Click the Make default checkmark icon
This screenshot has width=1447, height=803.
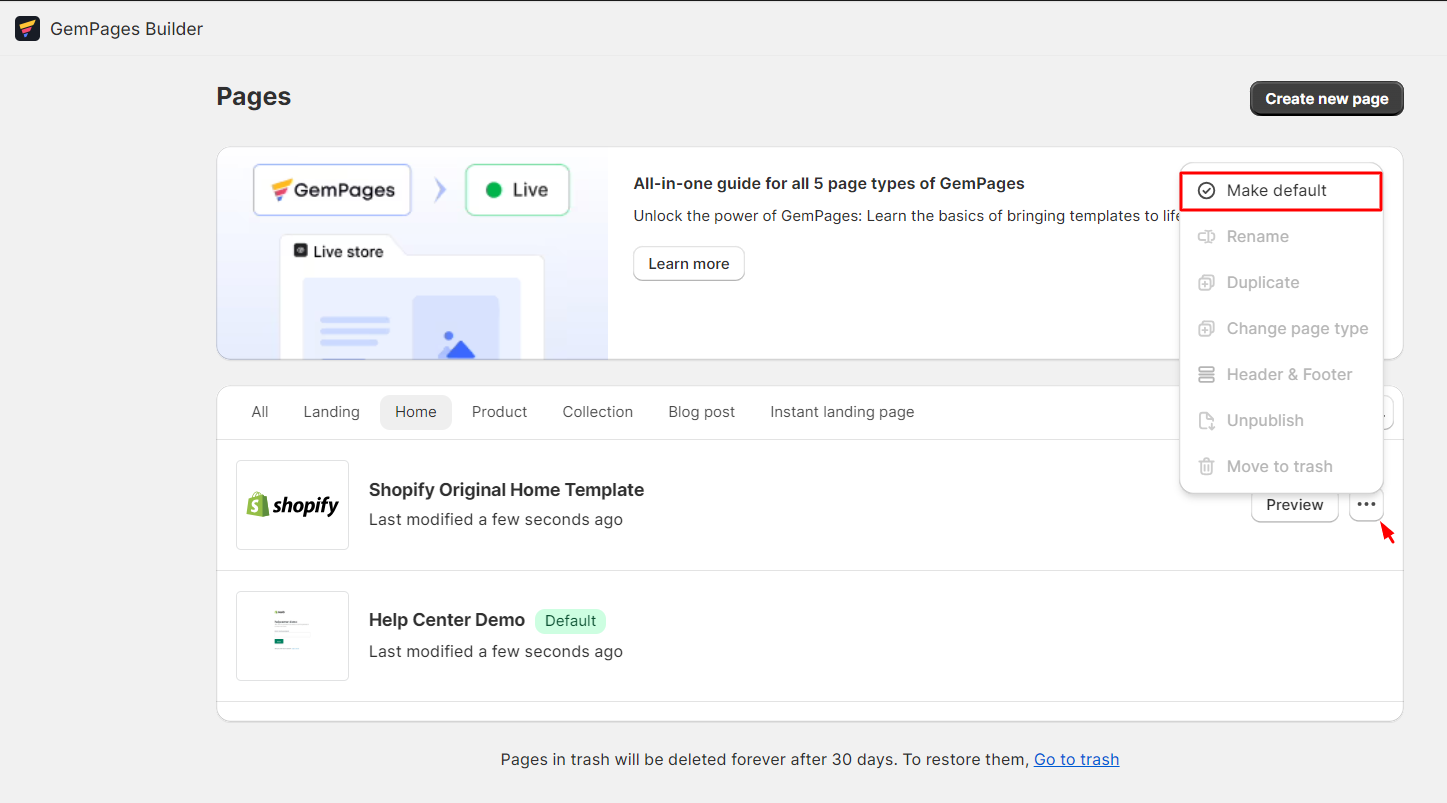[1208, 190]
